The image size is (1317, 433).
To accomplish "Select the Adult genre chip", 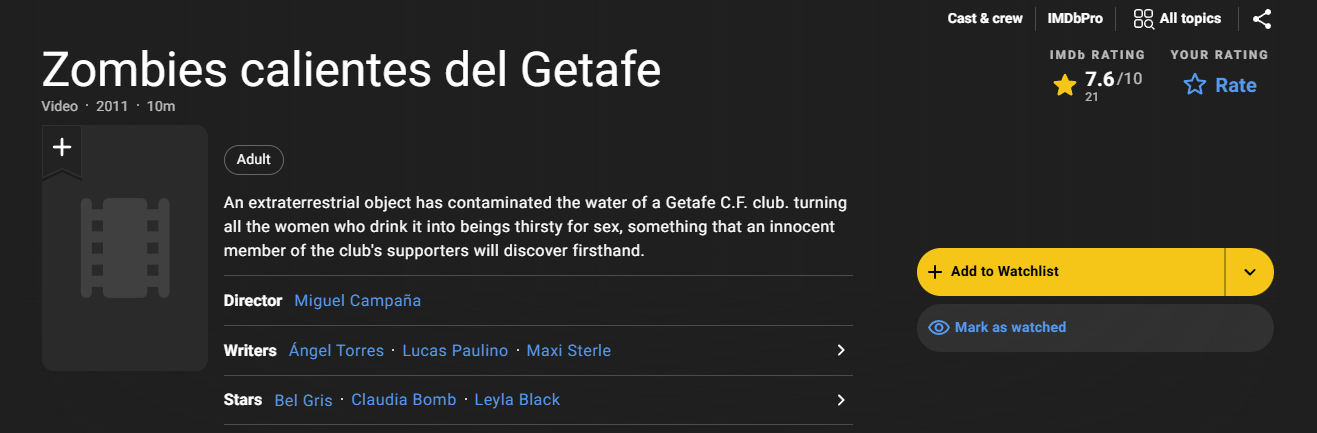I will (x=254, y=160).
